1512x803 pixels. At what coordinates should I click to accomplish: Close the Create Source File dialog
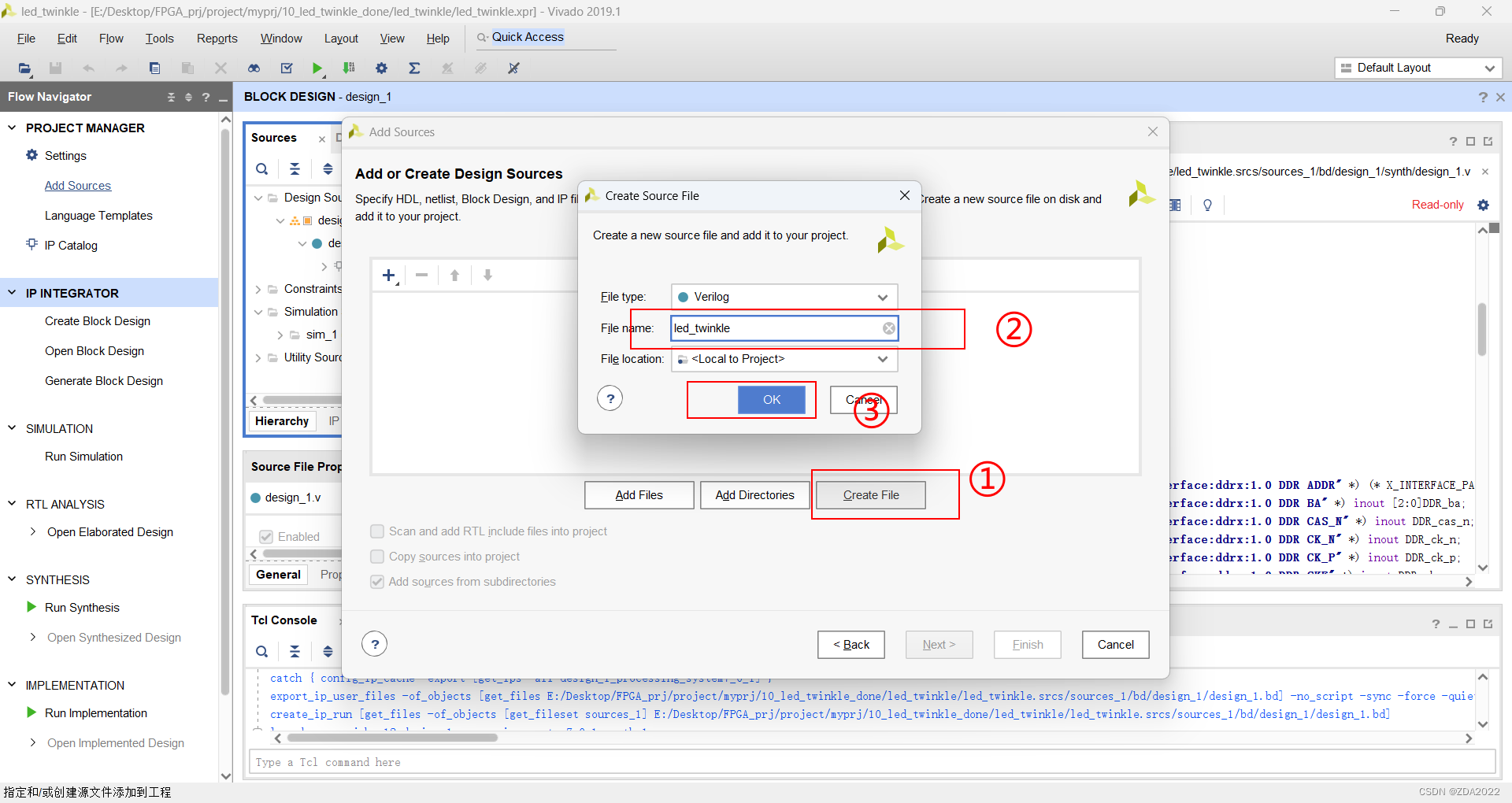(905, 195)
